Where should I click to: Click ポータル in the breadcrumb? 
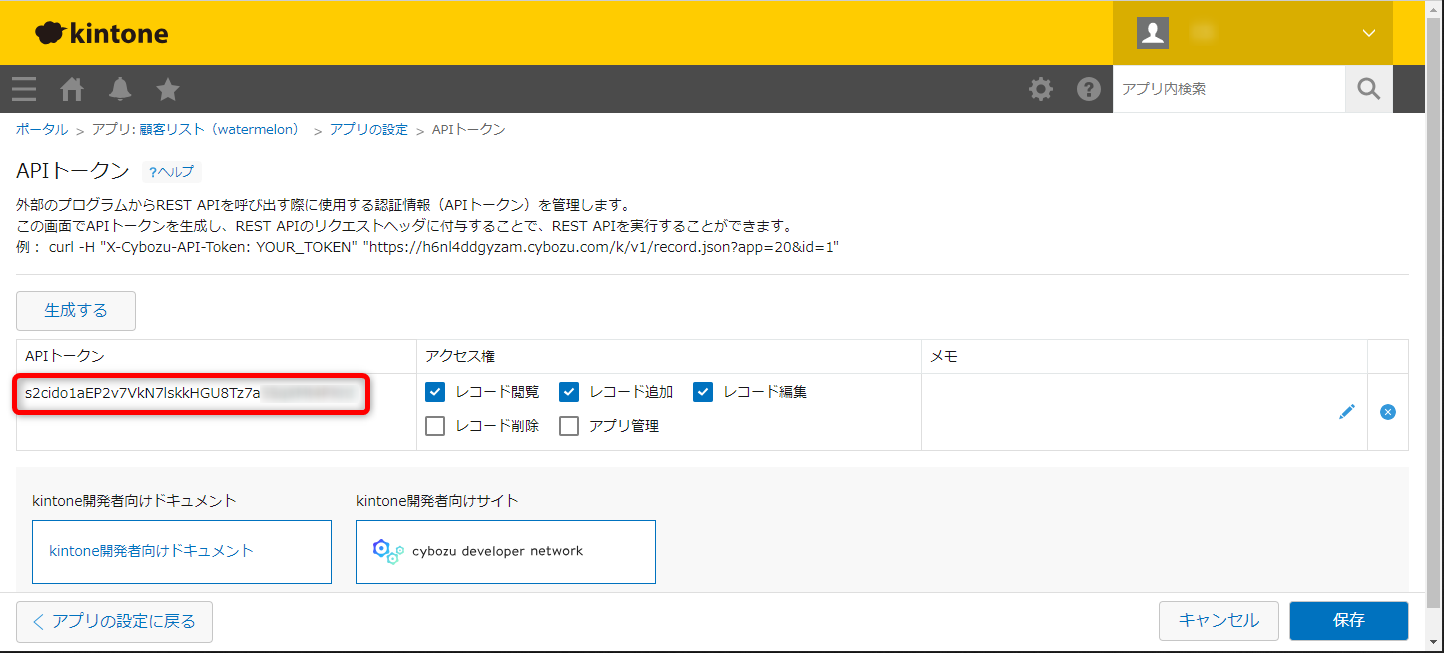tap(42, 130)
